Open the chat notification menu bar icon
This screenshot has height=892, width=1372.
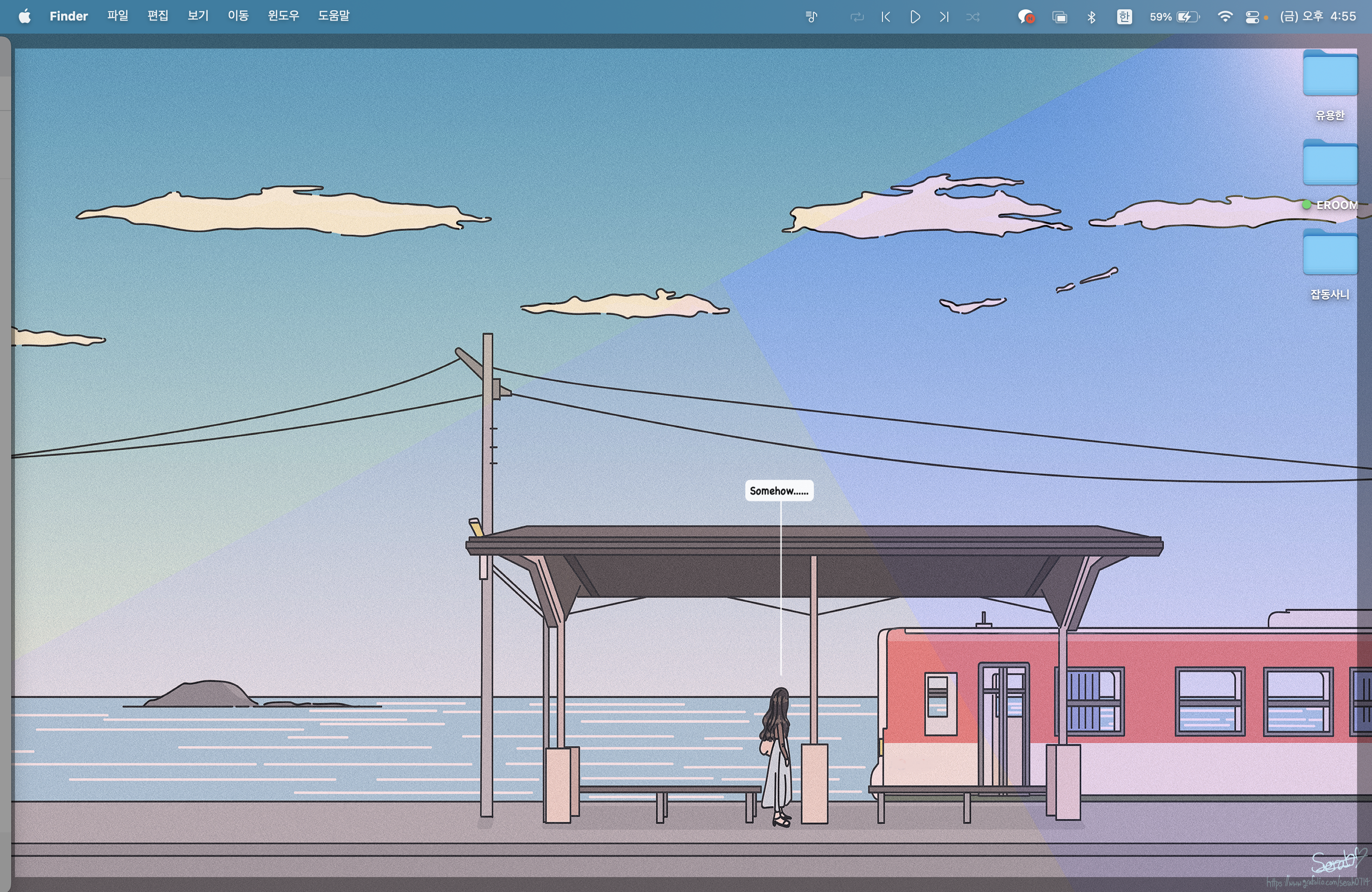(x=1026, y=17)
